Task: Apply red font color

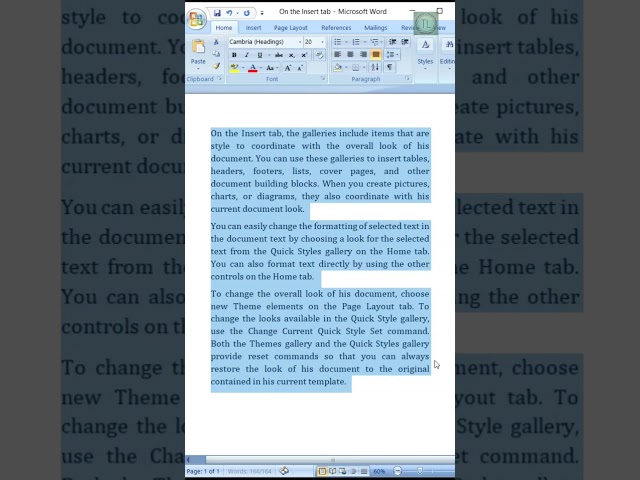Action: (253, 68)
